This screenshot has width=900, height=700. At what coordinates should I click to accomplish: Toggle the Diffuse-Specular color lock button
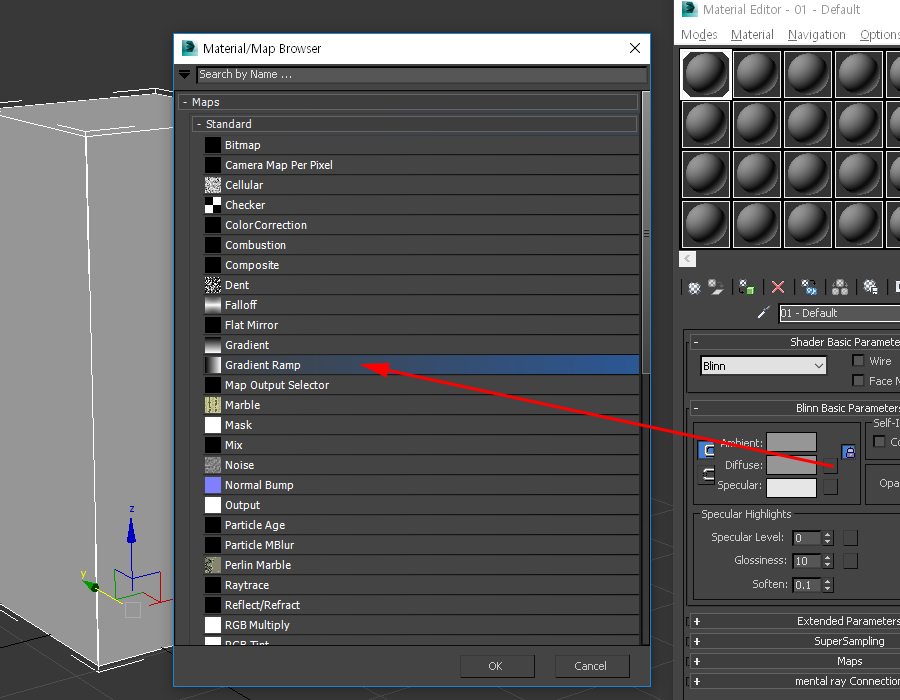tap(708, 475)
